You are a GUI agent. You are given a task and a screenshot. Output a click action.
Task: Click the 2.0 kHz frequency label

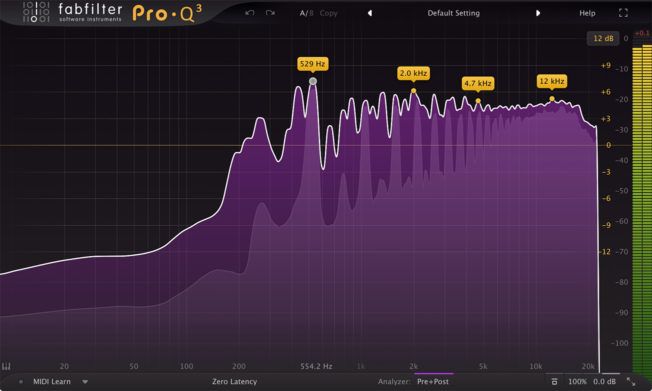413,74
